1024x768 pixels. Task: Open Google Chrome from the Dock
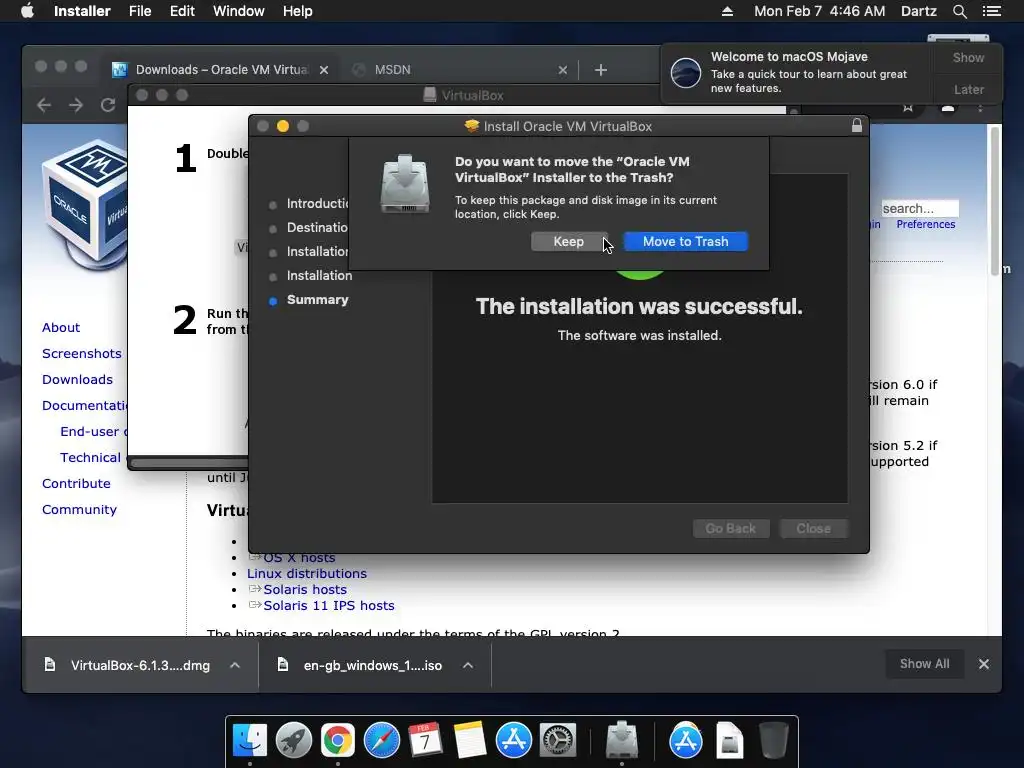338,741
